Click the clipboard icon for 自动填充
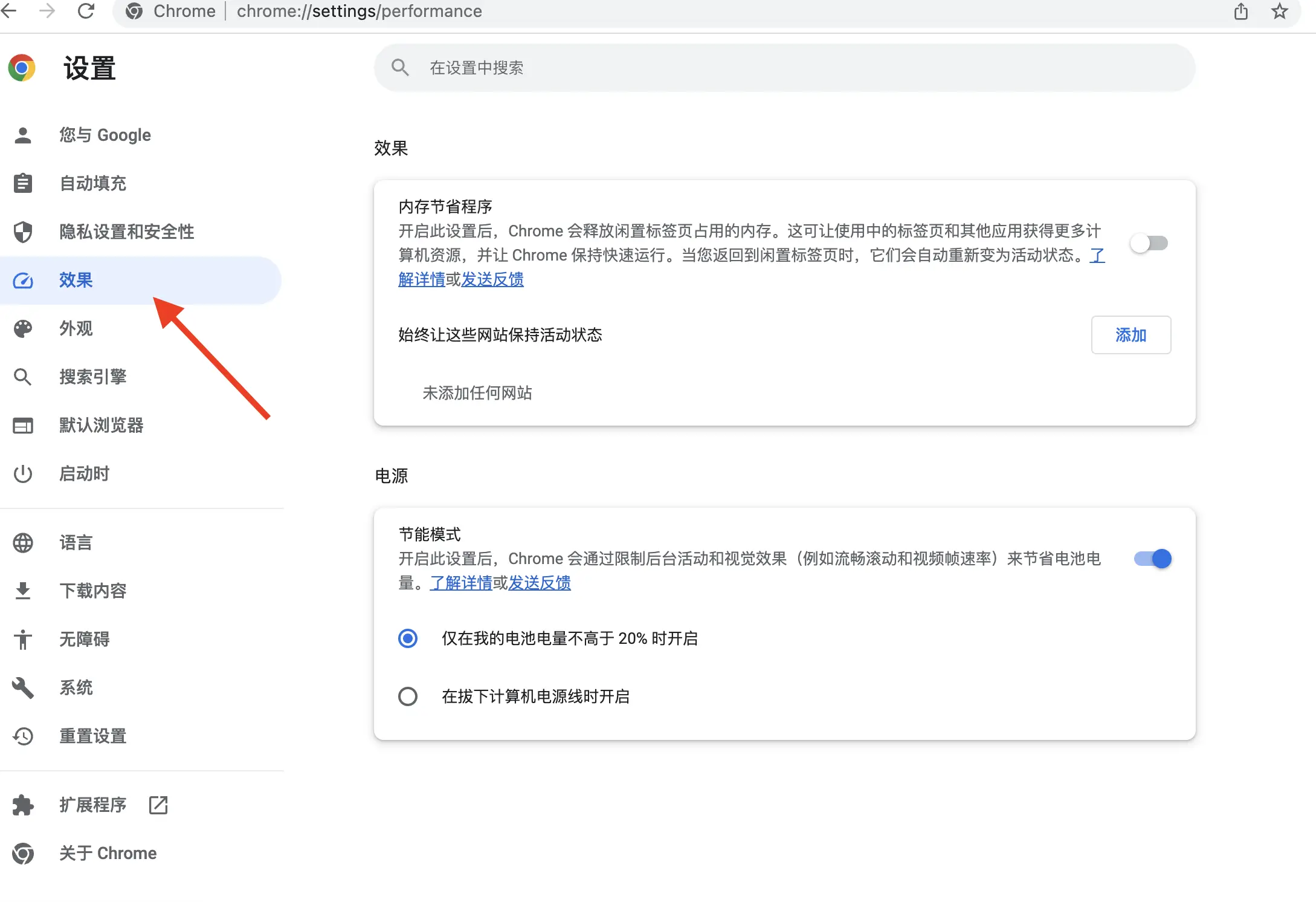This screenshot has height=902, width=1316. pos(23,183)
